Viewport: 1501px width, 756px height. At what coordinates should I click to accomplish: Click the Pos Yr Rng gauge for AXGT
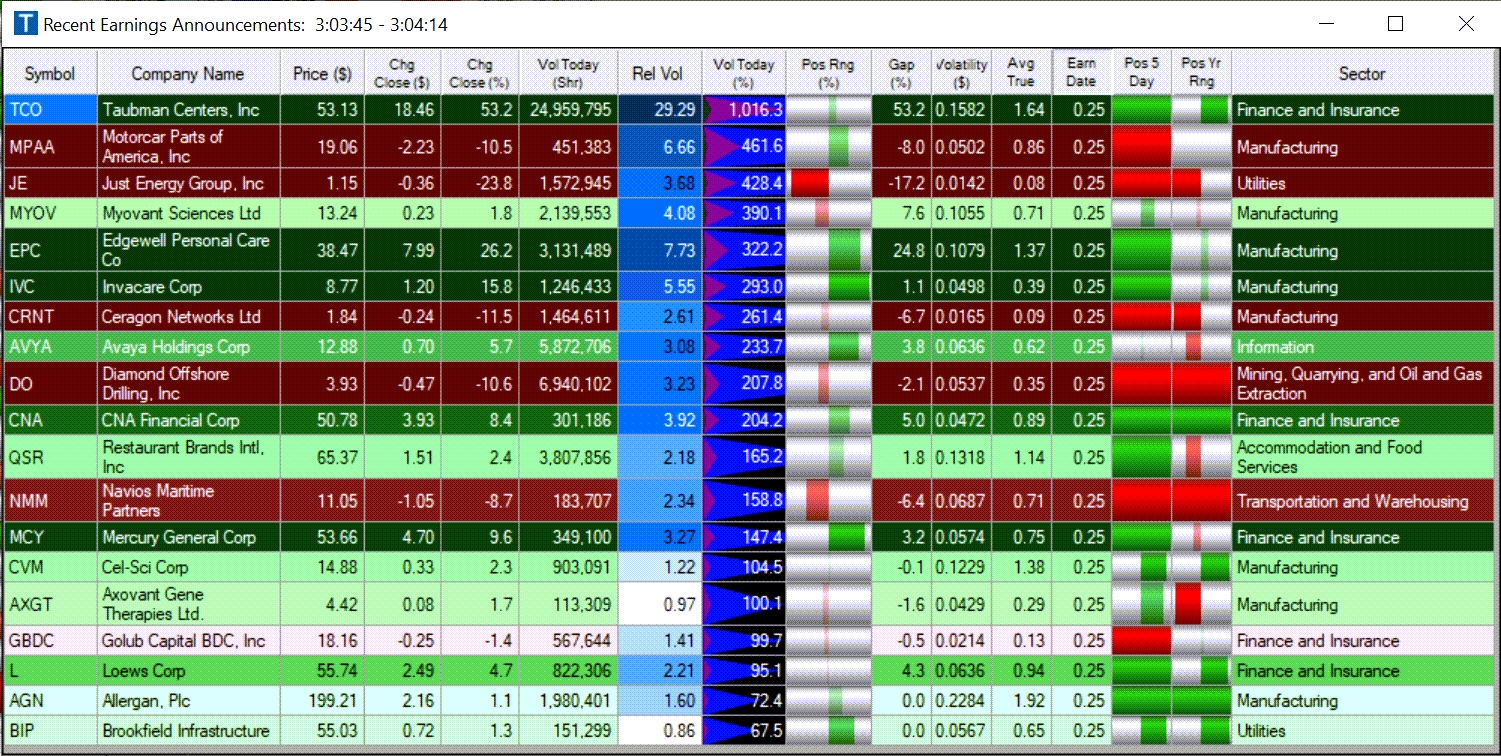coord(1201,604)
